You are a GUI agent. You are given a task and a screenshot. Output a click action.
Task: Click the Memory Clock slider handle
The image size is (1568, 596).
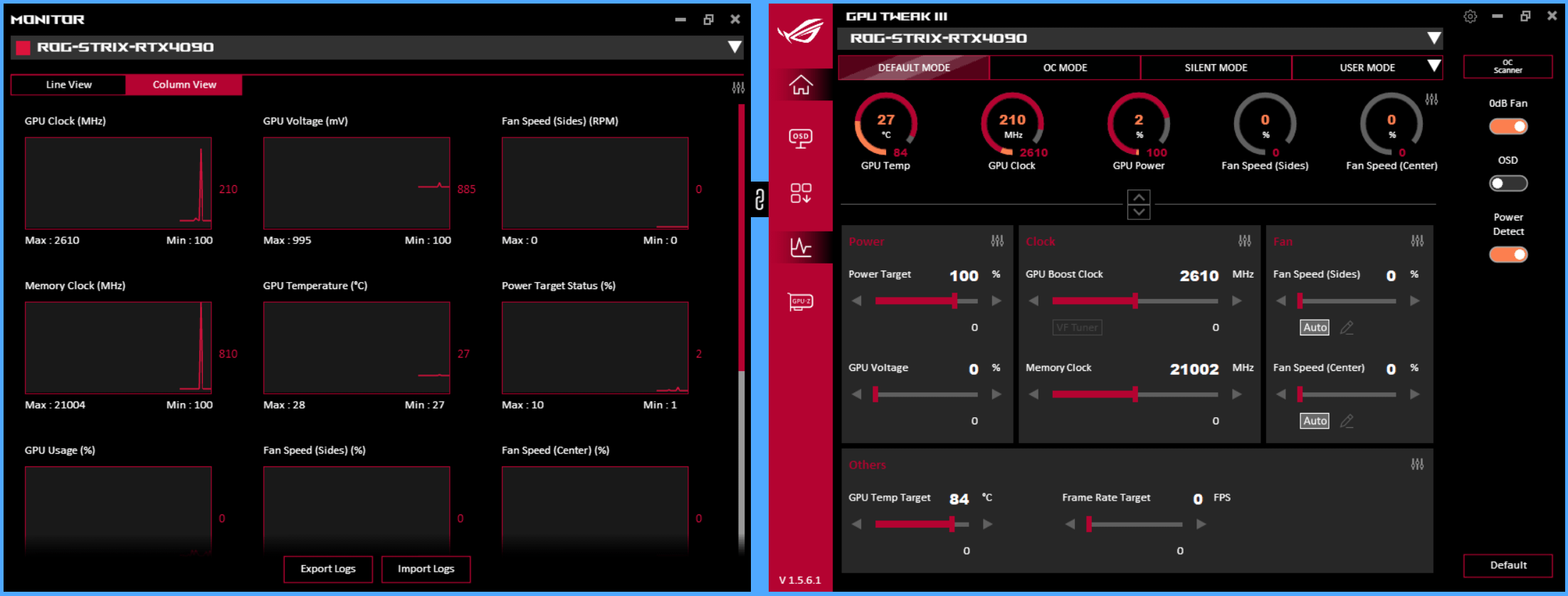pyautogui.click(x=1135, y=394)
